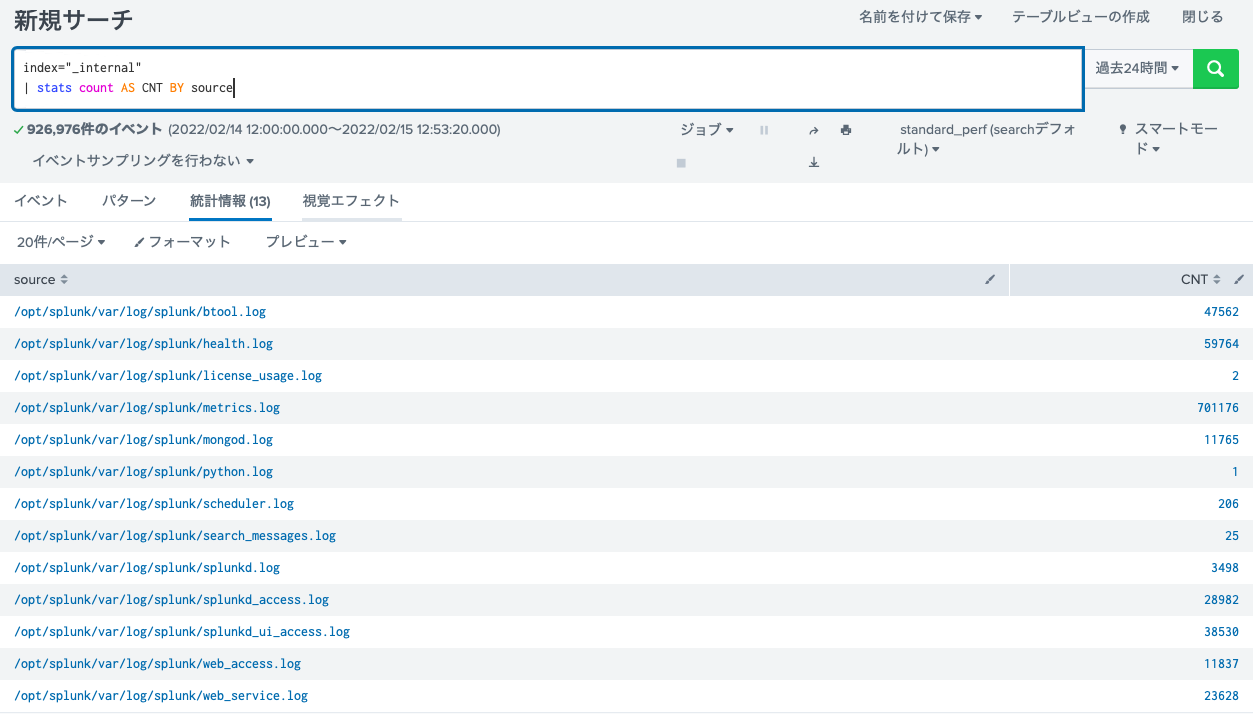Open the 名前を付けて保存 dropdown
The image size is (1253, 720).
[x=920, y=17]
